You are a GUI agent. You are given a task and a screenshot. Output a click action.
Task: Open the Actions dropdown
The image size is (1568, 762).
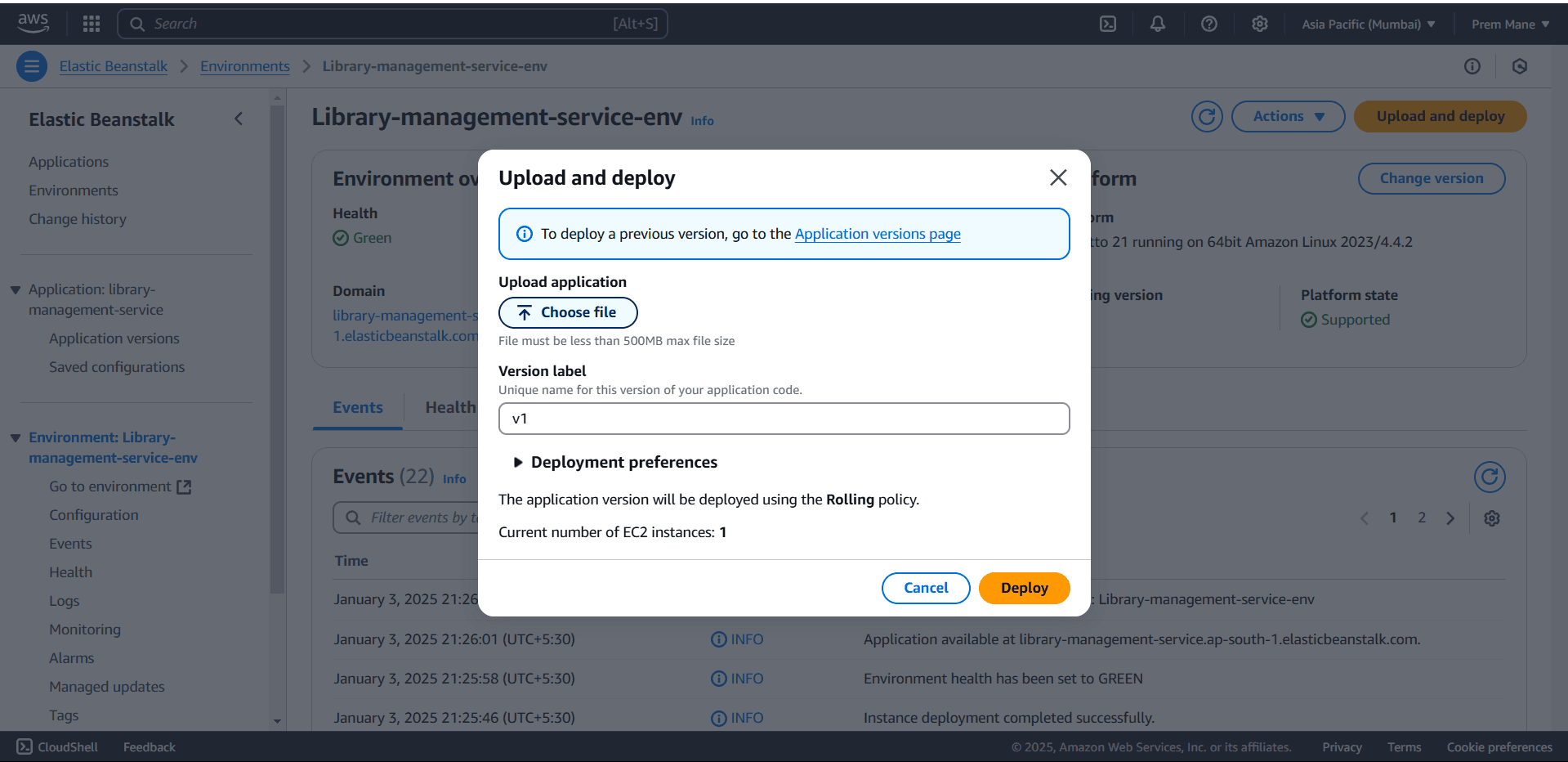click(1288, 116)
